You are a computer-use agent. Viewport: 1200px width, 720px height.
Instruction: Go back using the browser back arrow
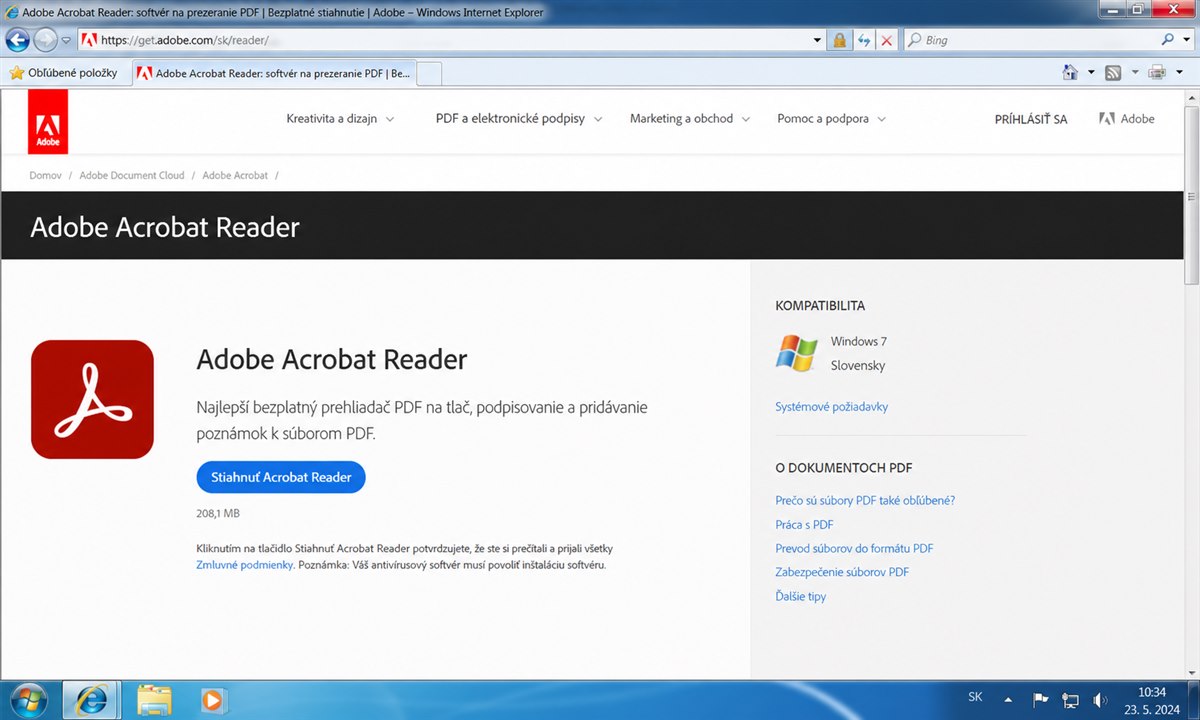[x=17, y=40]
